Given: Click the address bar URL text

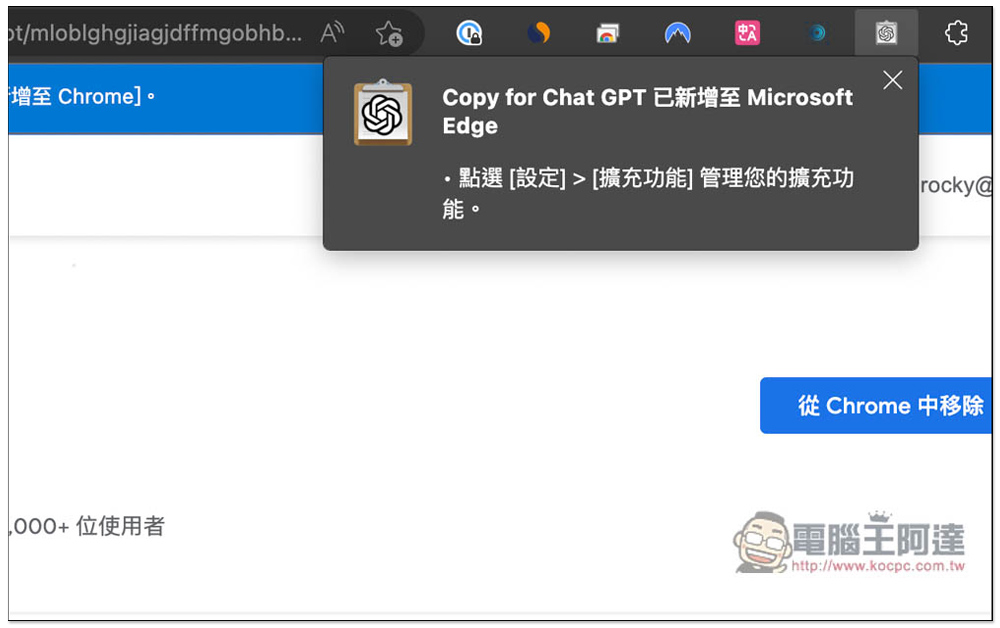Looking at the screenshot, I should [x=155, y=33].
